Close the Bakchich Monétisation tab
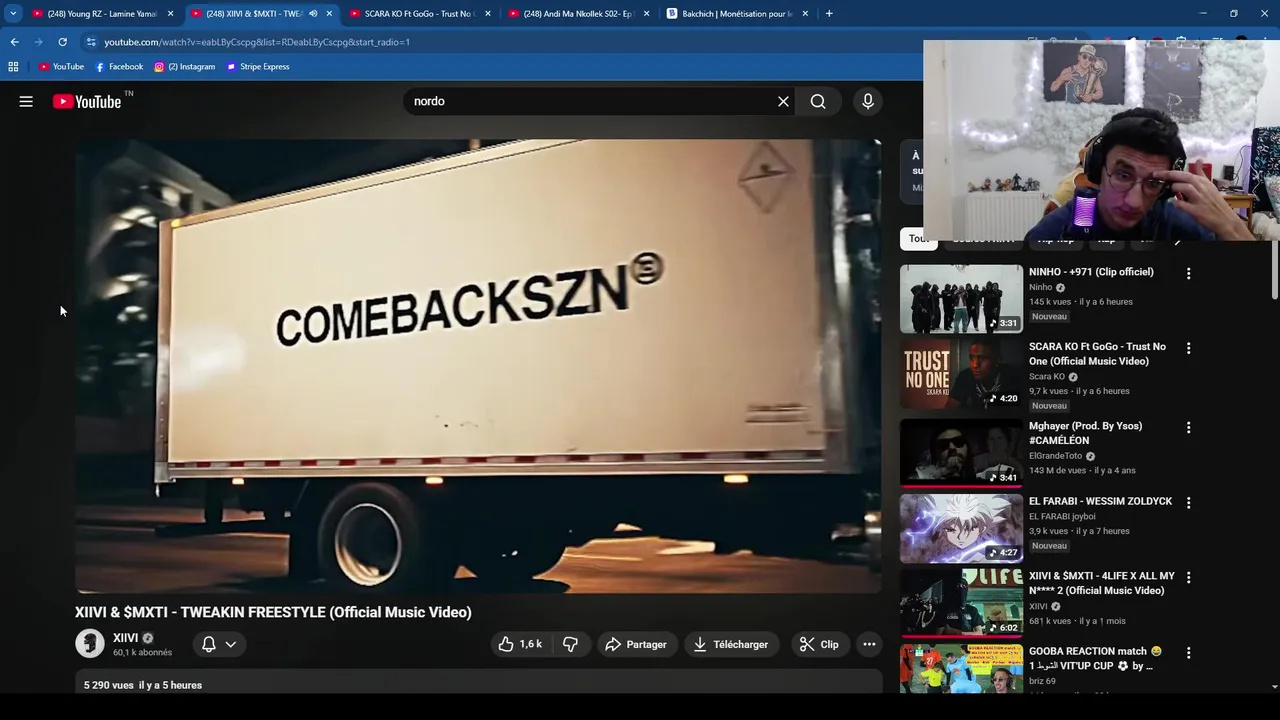Viewport: 1280px width, 720px height. tap(804, 14)
